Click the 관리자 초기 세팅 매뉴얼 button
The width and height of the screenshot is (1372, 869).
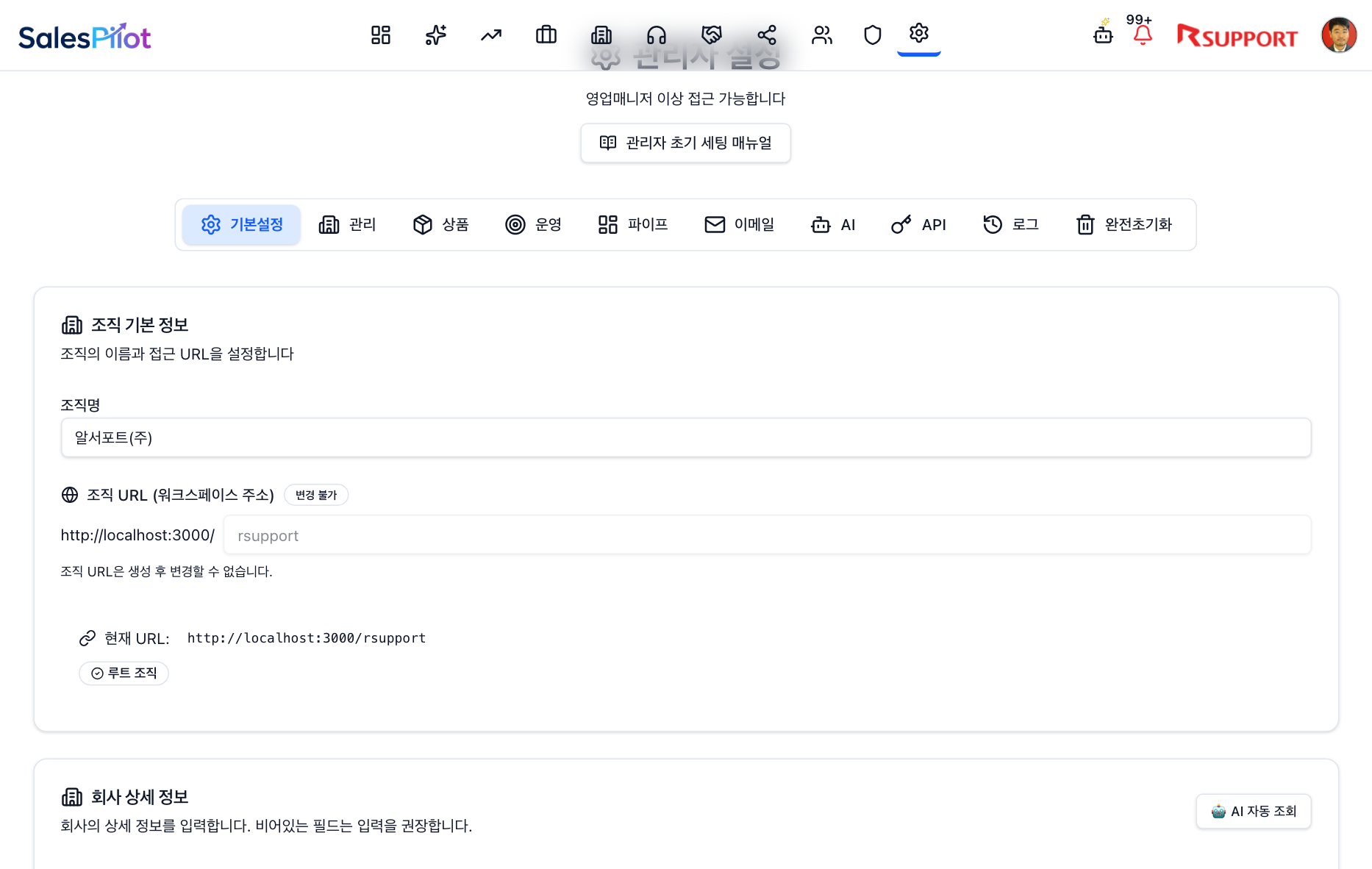(x=685, y=143)
